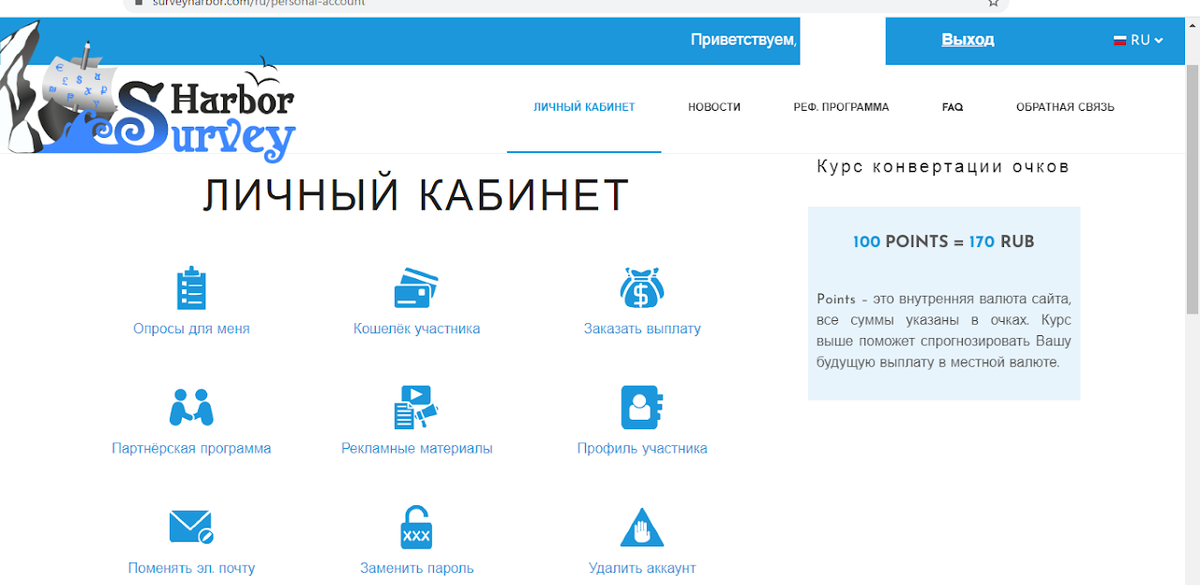Click the Курс конвертации очков heading
The image size is (1200, 585).
[x=943, y=166]
